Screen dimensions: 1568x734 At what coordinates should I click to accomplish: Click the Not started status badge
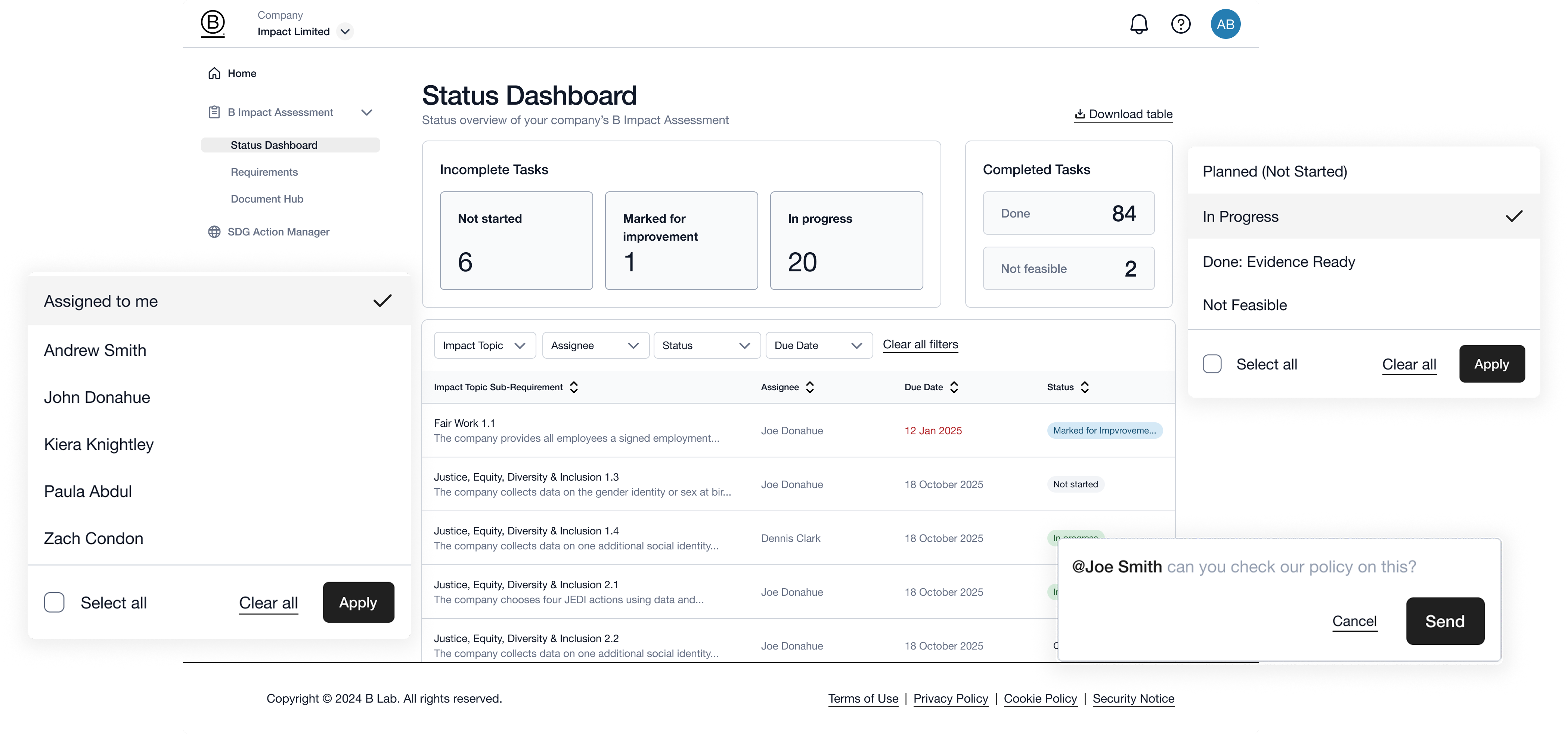(x=1075, y=484)
